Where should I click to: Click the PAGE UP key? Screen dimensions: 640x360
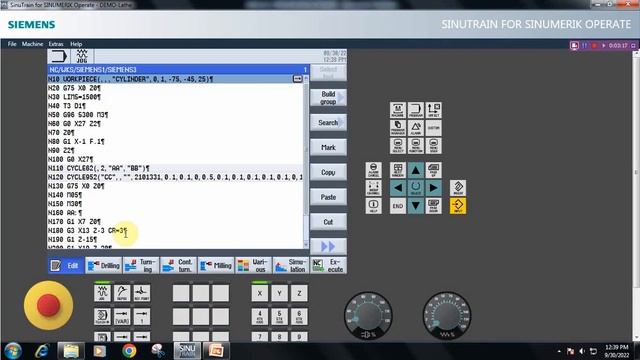pyautogui.click(x=433, y=170)
